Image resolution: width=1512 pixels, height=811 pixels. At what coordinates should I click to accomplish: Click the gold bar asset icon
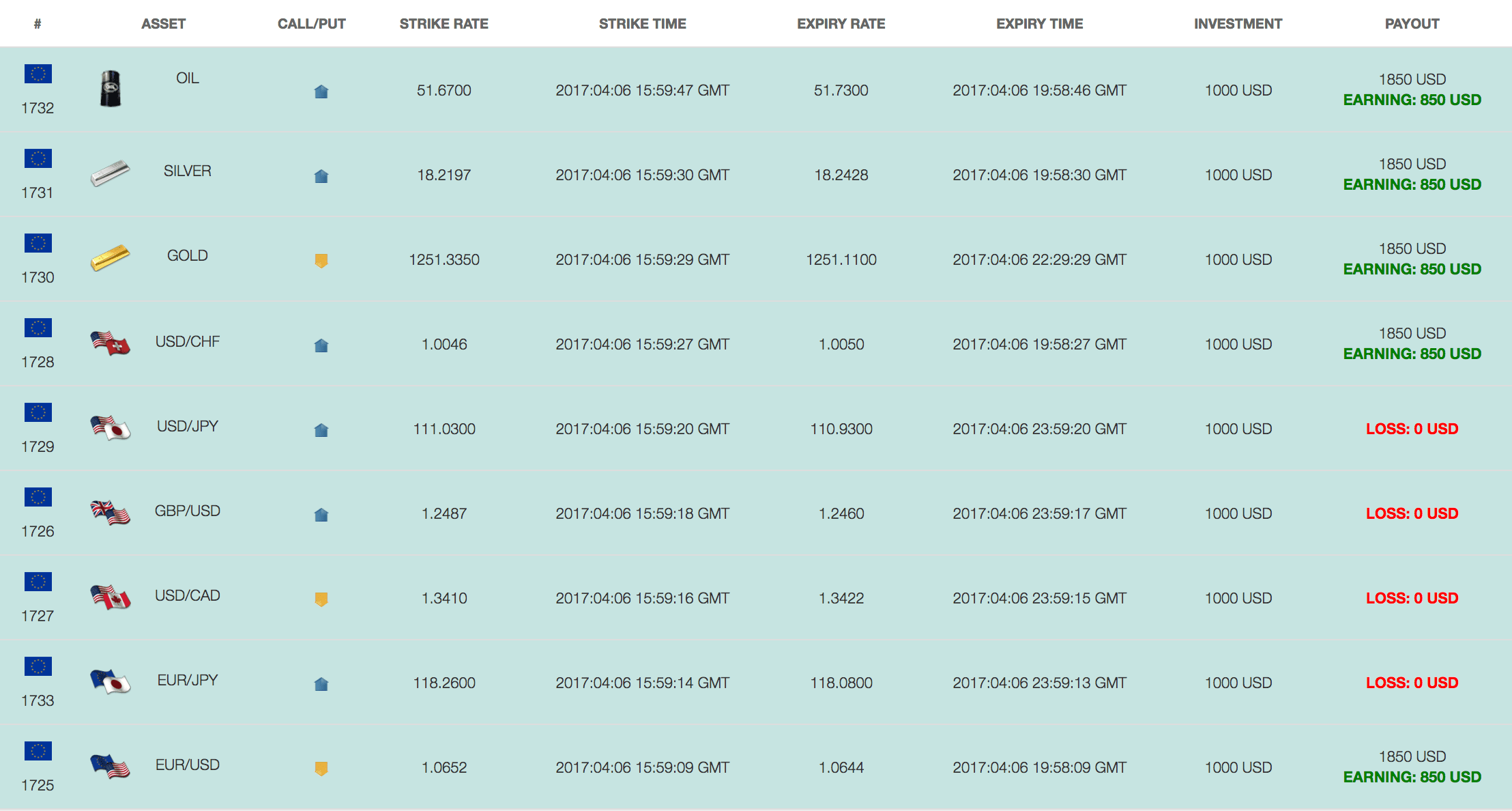[110, 258]
